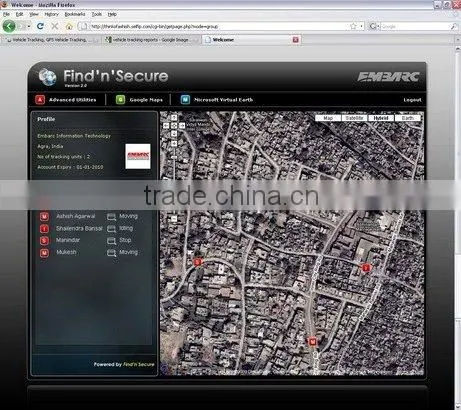The width and height of the screenshot is (461, 410).
Task: Open the History menu
Action: click(x=51, y=14)
